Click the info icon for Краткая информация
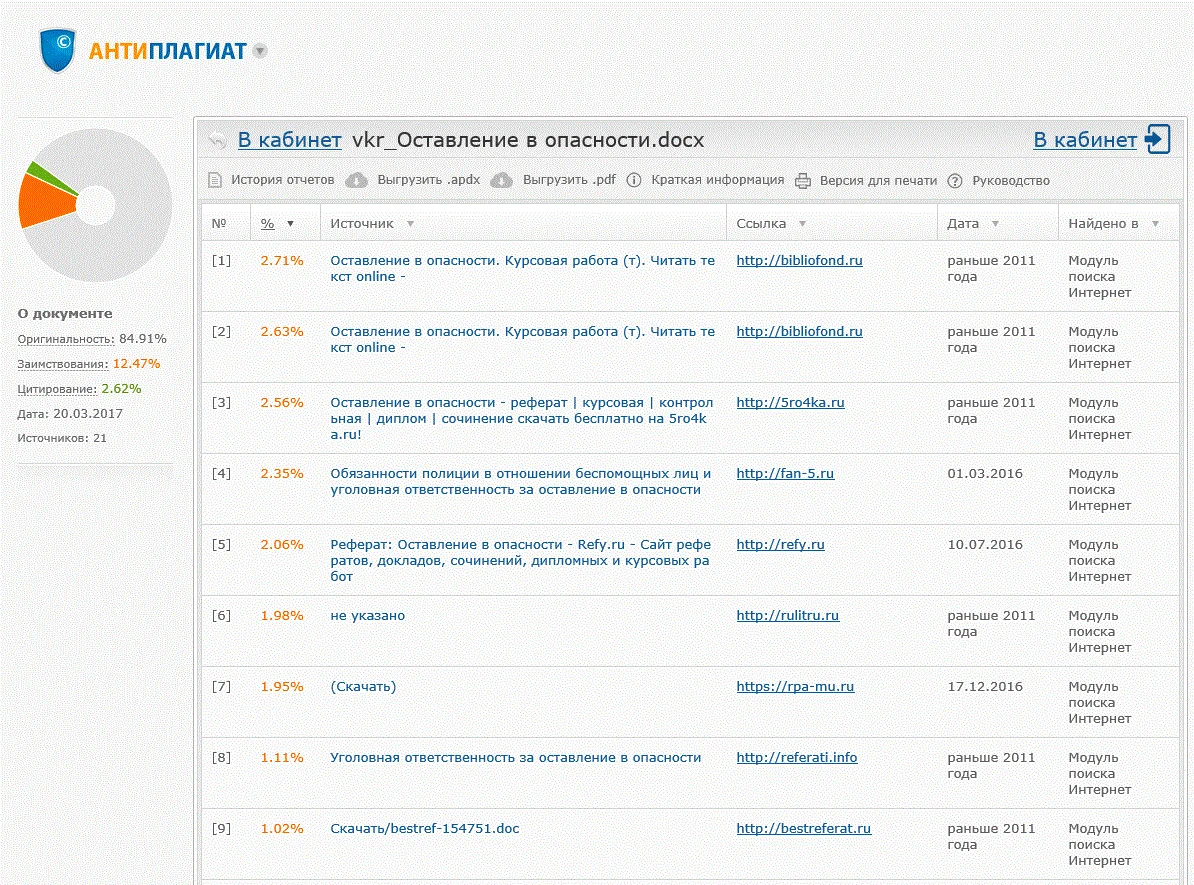Screen dimensions: 1194x885 634,181
